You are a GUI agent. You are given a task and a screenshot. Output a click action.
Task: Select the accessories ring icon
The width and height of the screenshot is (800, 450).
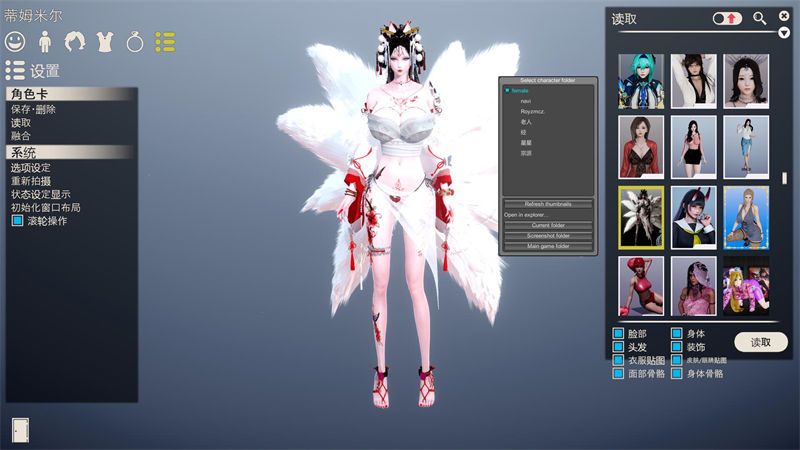pyautogui.click(x=135, y=42)
